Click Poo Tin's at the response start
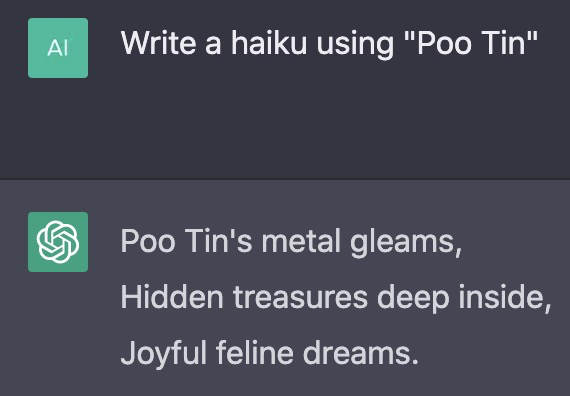 (186, 241)
